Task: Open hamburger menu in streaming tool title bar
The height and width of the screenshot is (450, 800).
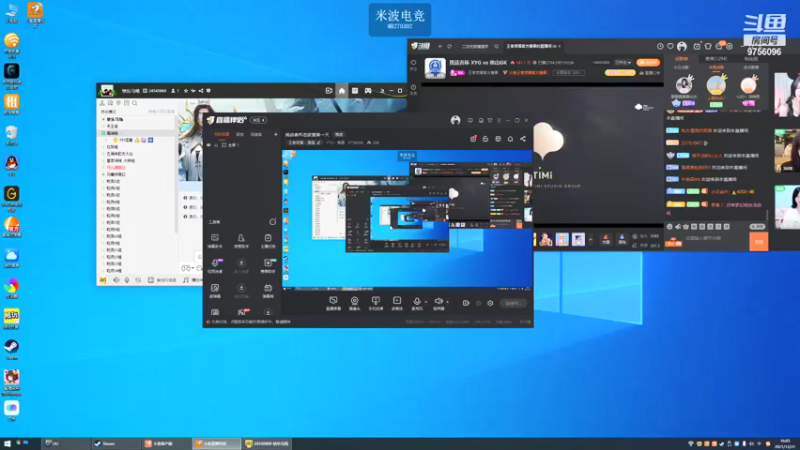Action: [x=499, y=120]
